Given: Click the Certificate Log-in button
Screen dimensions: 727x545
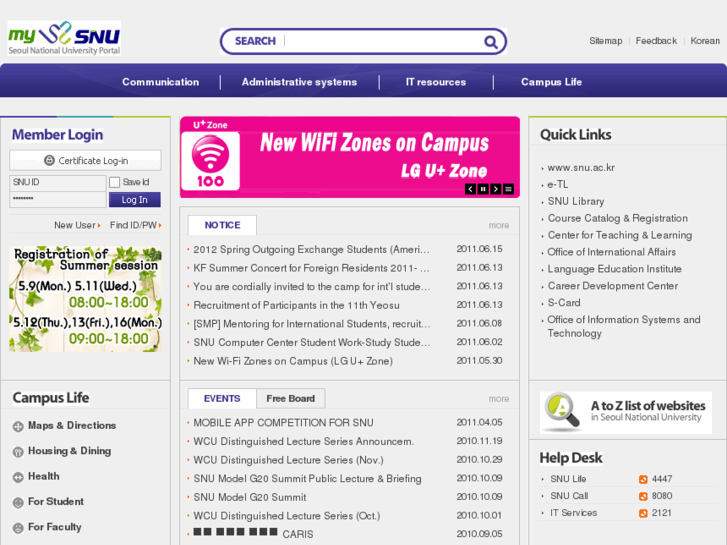Looking at the screenshot, I should tap(85, 160).
